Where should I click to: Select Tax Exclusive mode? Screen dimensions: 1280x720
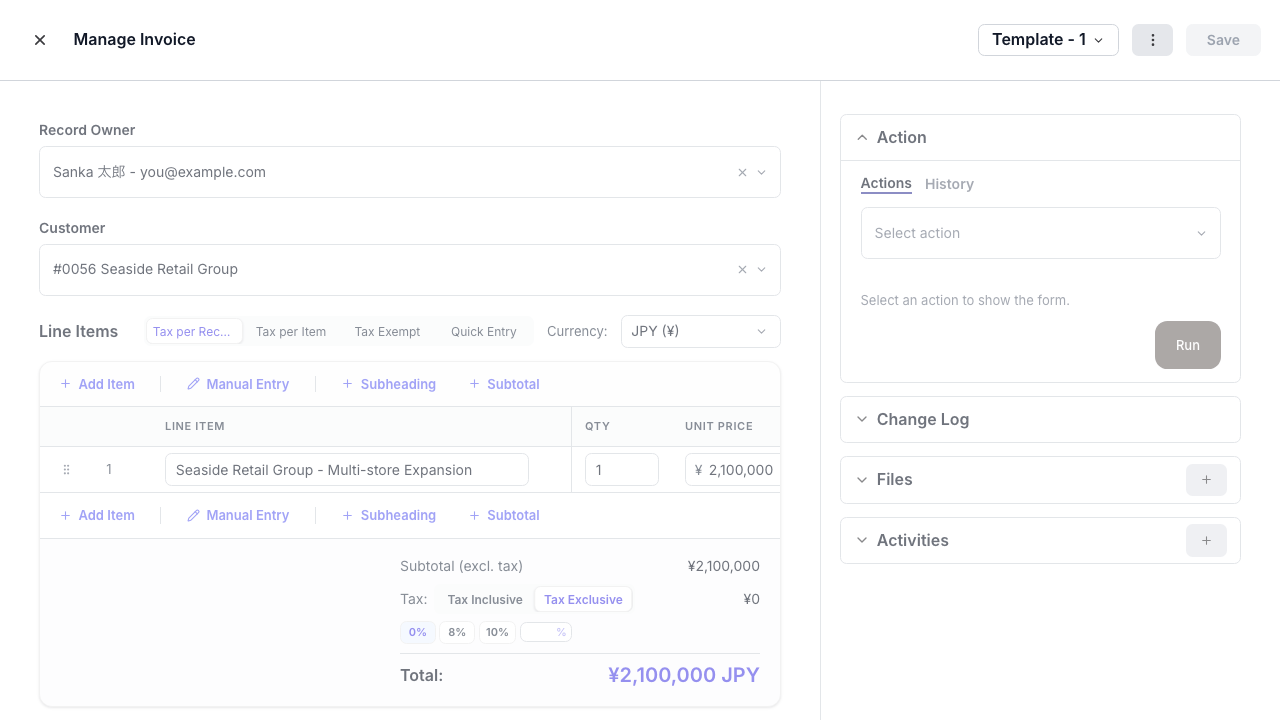(583, 599)
